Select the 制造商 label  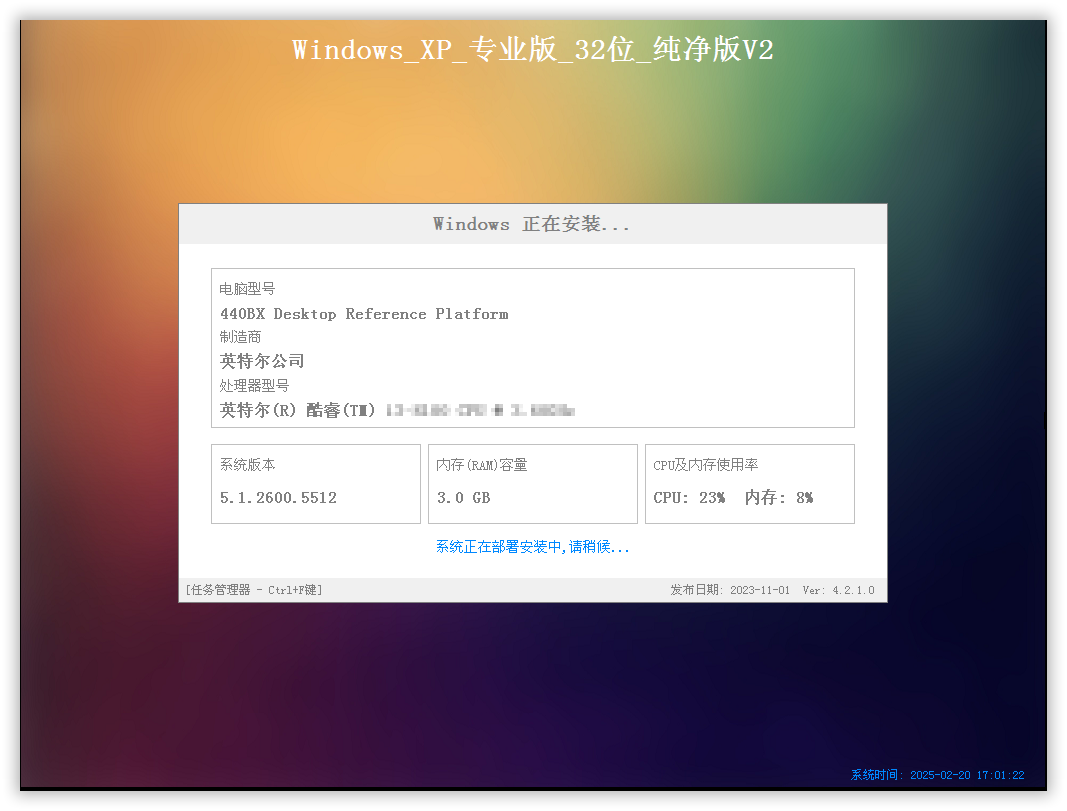240,337
